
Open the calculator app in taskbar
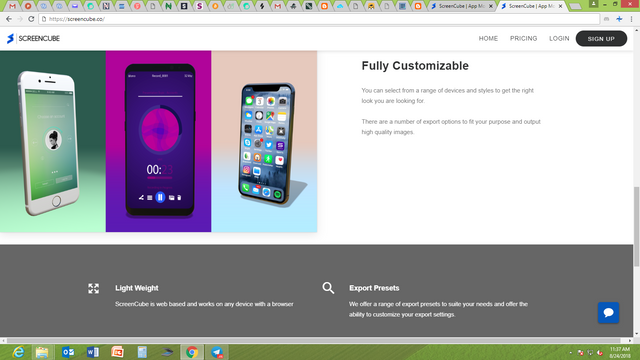coord(142,352)
